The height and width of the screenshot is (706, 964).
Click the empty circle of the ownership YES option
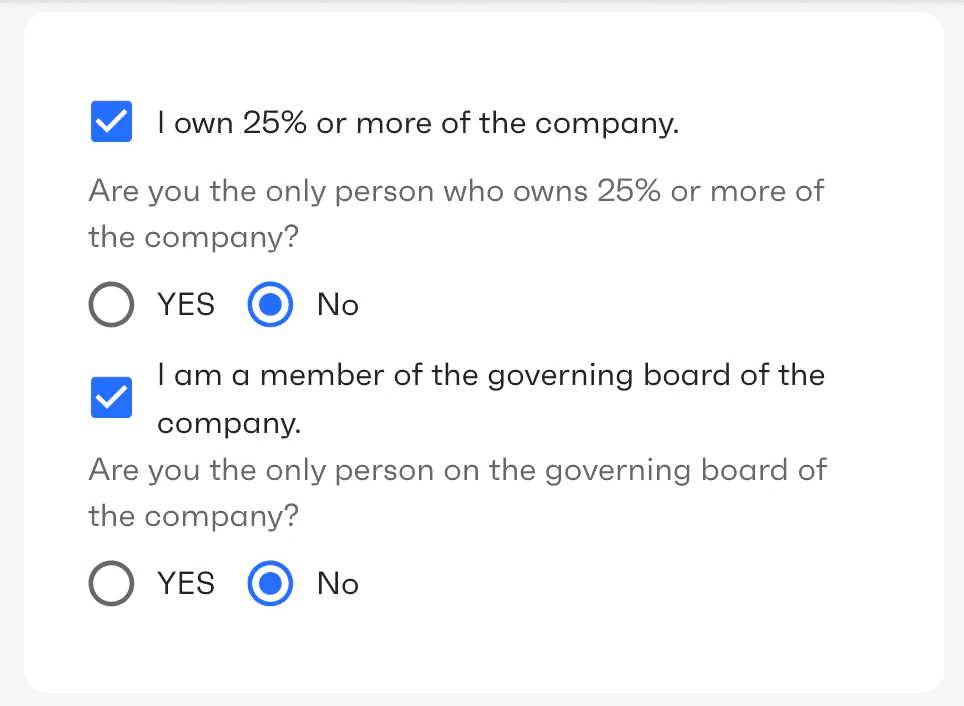[111, 305]
